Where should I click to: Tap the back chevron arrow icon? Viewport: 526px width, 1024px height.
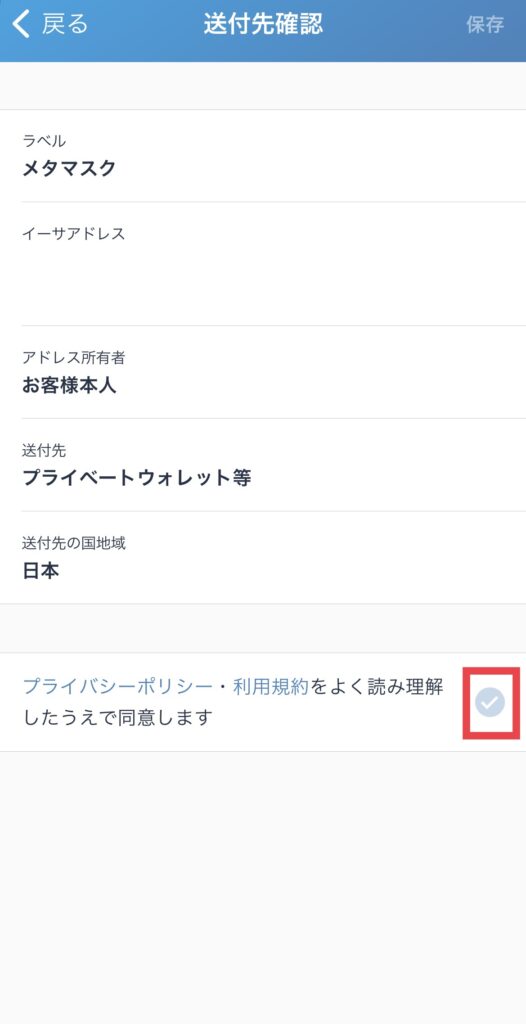point(21,24)
